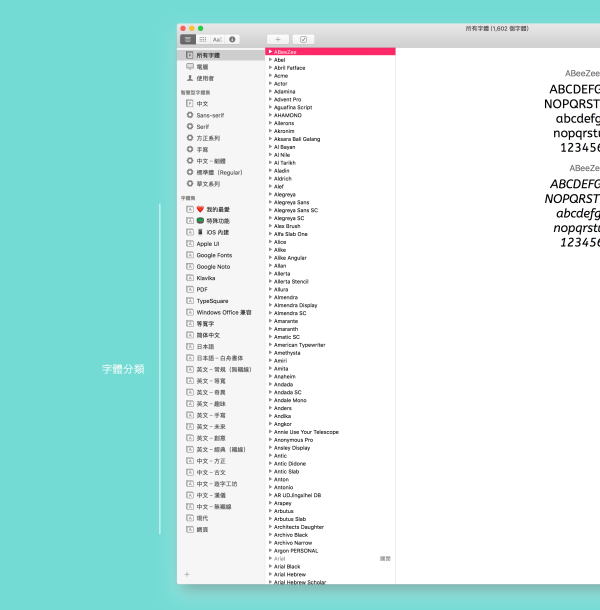Viewport: 600px width, 610px height.
Task: Select the AHAMONO font row
Action: 330,115
